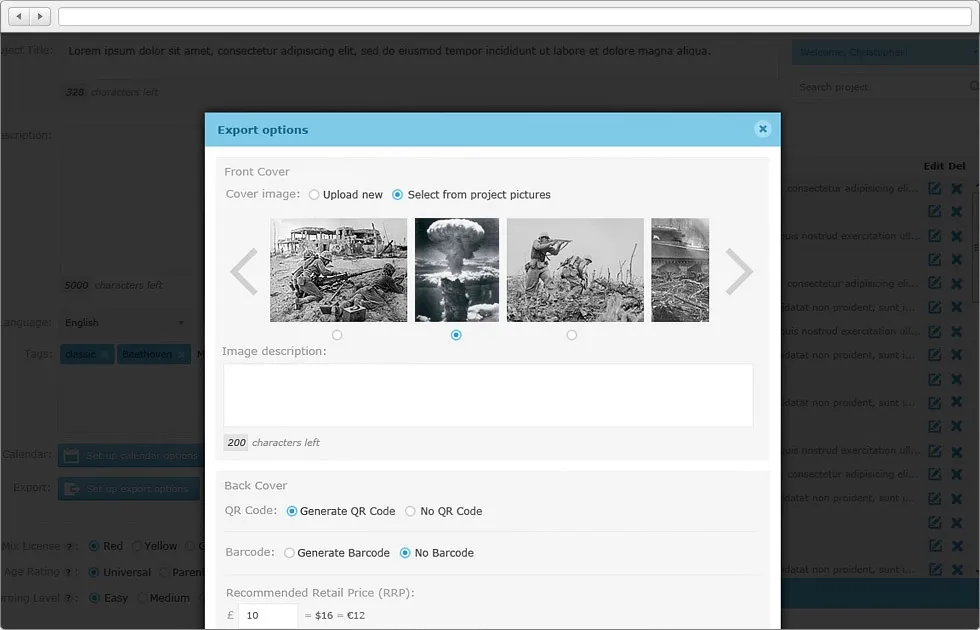
Task: Open the Language dropdown showing English
Action: pyautogui.click(x=125, y=322)
